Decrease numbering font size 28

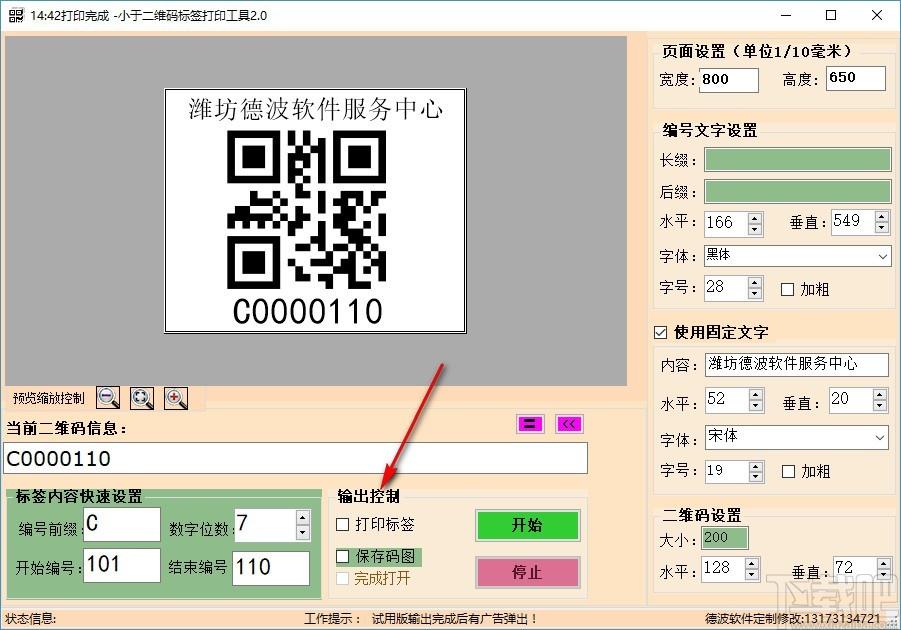tap(755, 294)
